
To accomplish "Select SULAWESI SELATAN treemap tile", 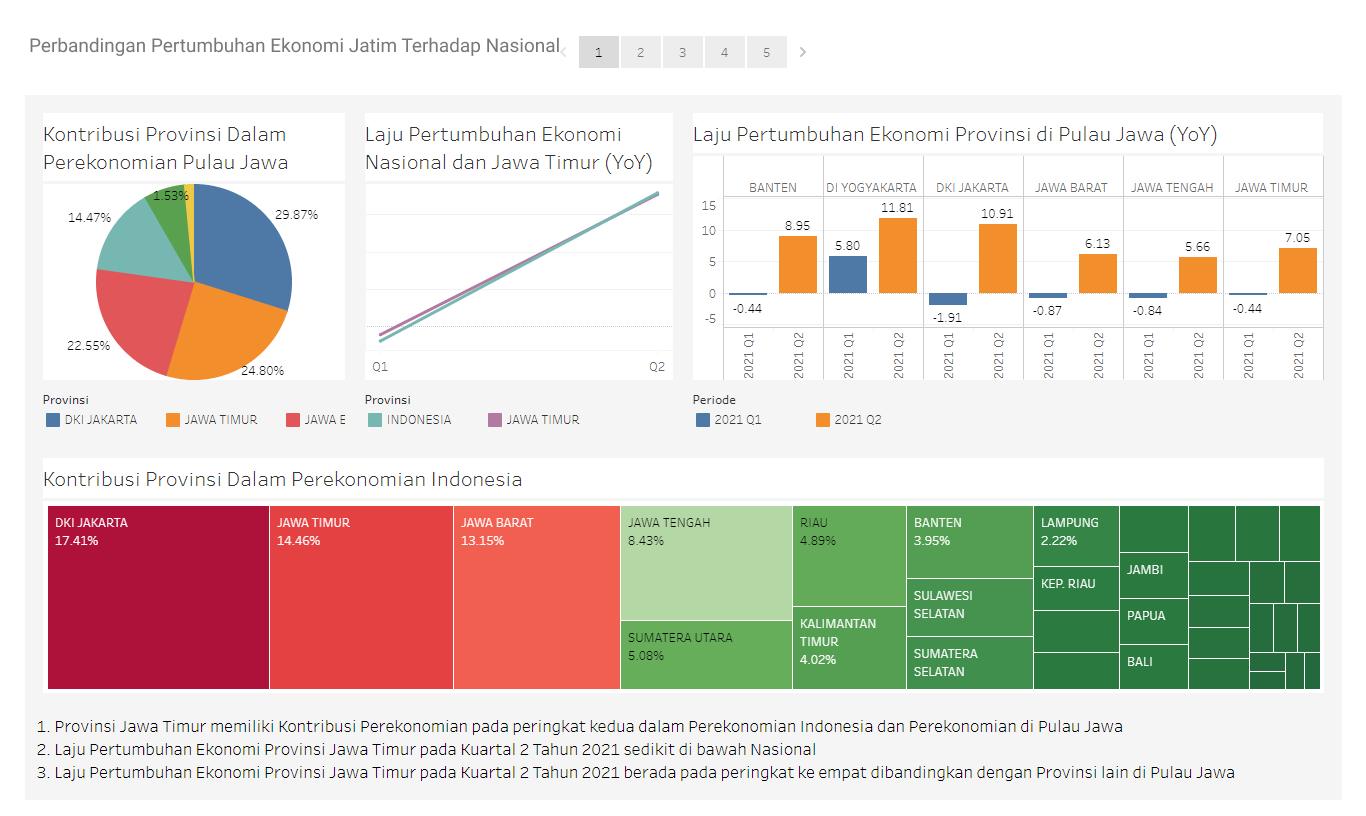I will pos(970,607).
